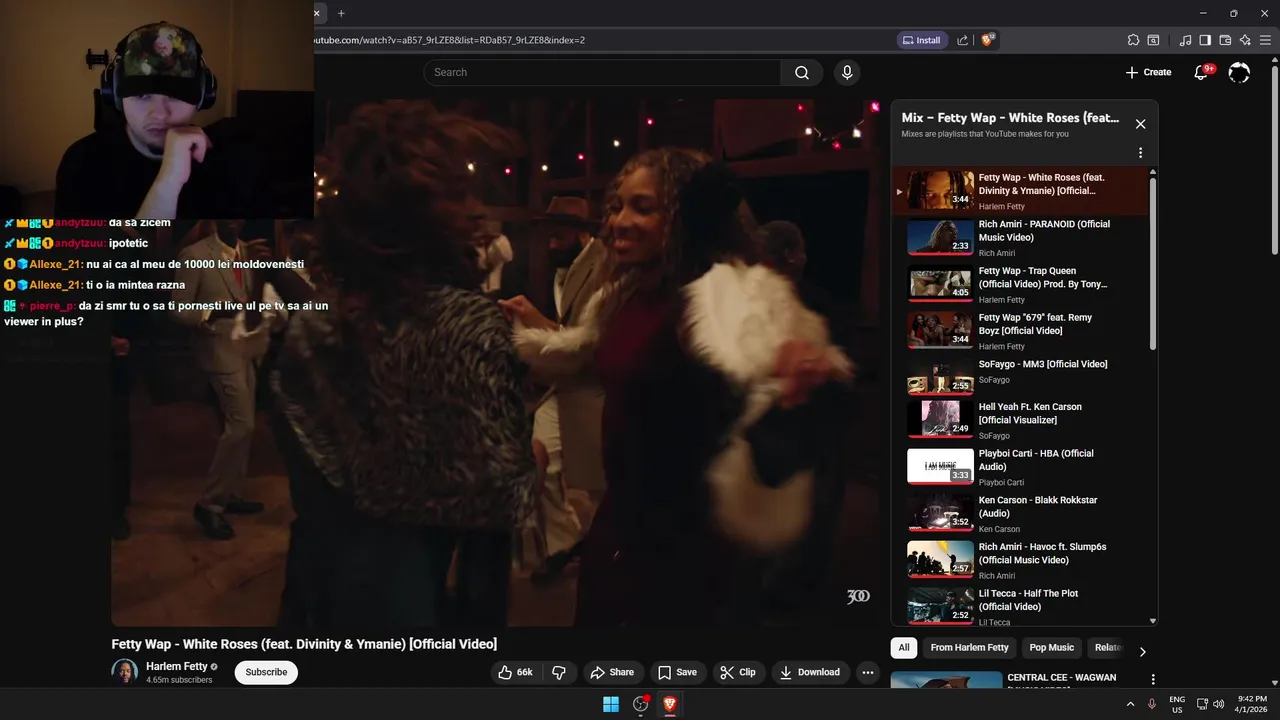Open the clock showing 9:42 PM
The width and height of the screenshot is (1280, 720).
(1252, 704)
